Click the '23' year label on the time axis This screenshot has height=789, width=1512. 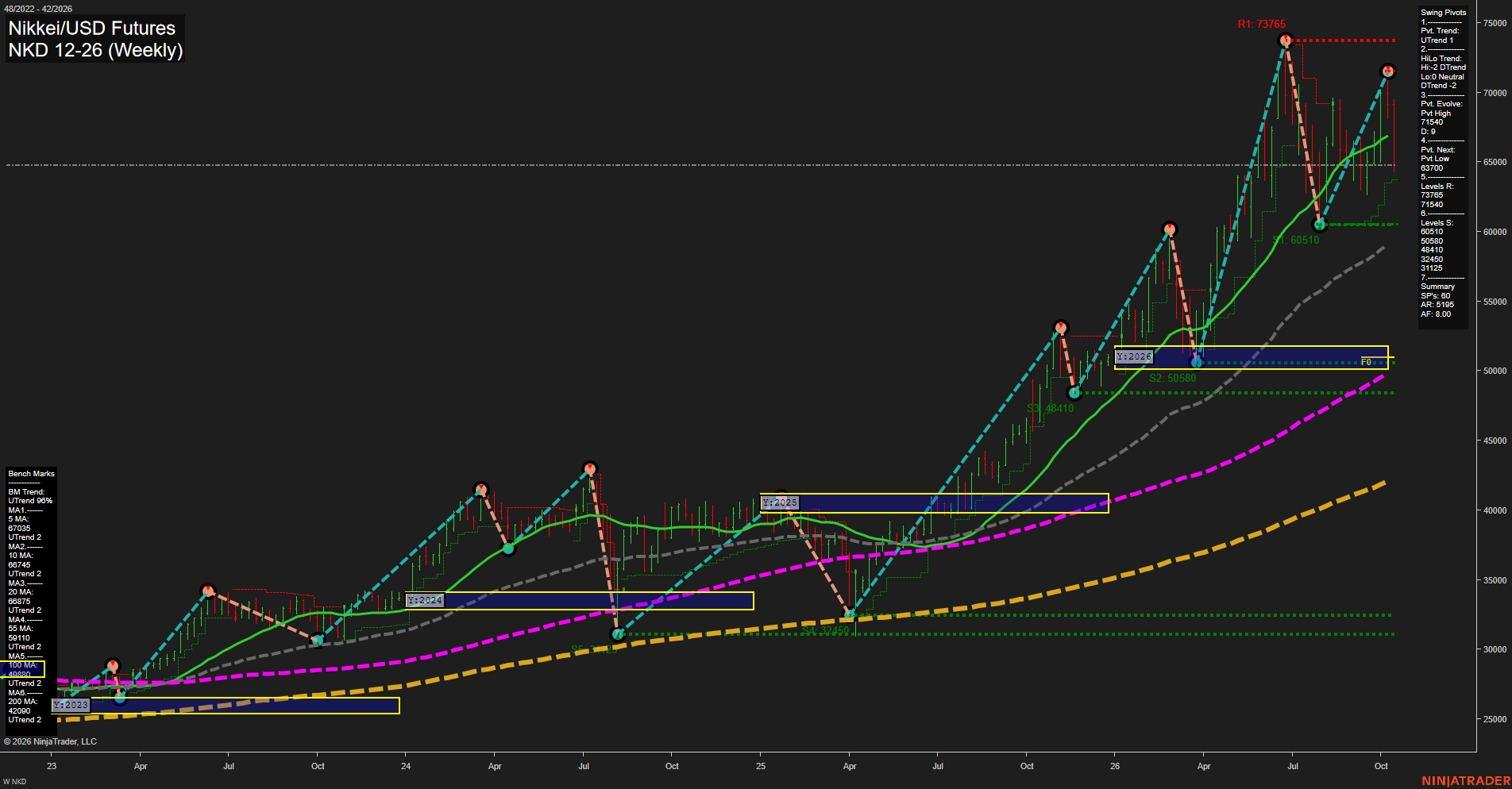[x=52, y=766]
